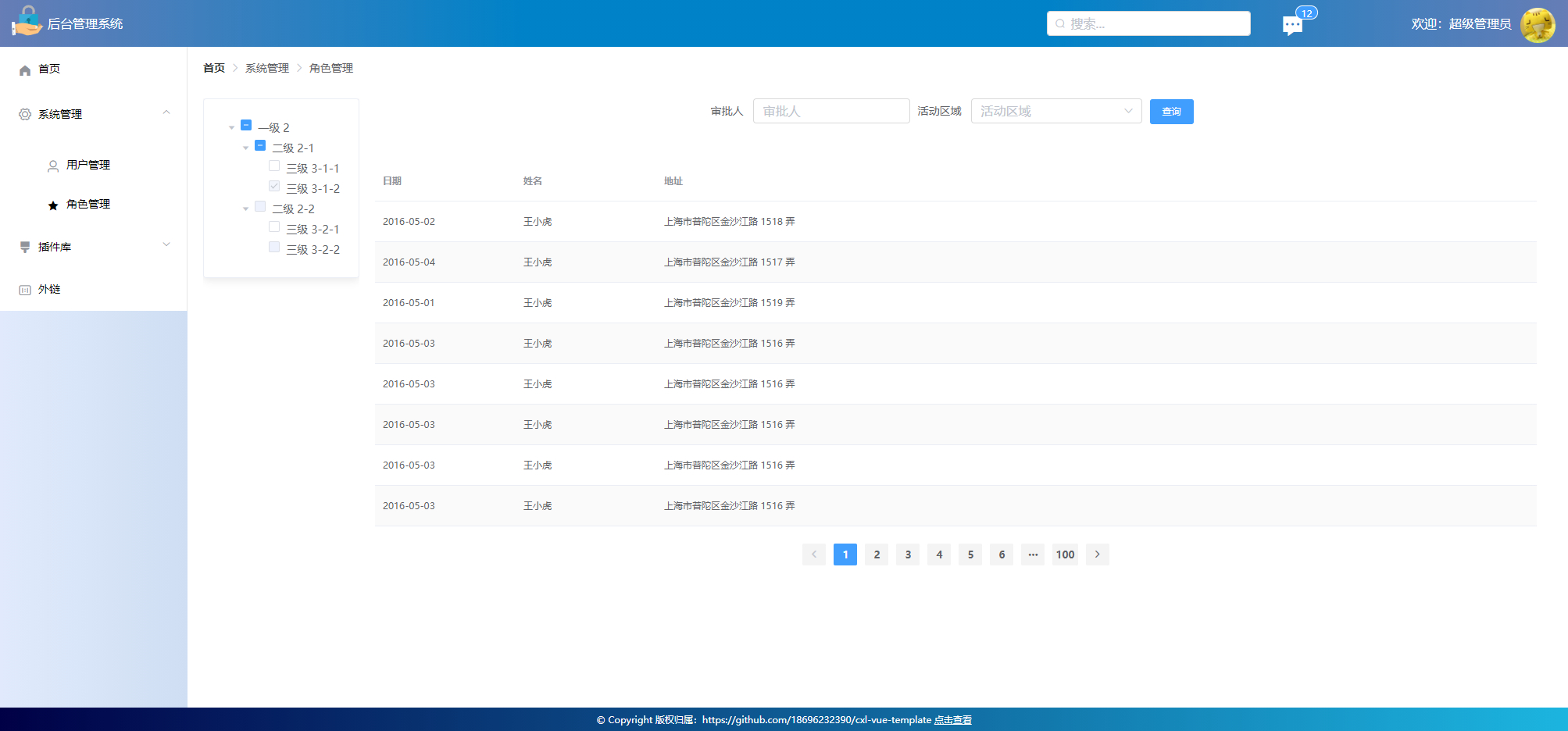Open 外链 menu item
This screenshot has width=1568, height=731.
94,289
